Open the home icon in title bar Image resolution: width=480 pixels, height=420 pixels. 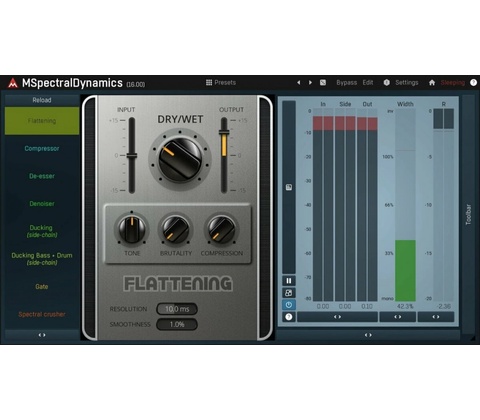[432, 83]
